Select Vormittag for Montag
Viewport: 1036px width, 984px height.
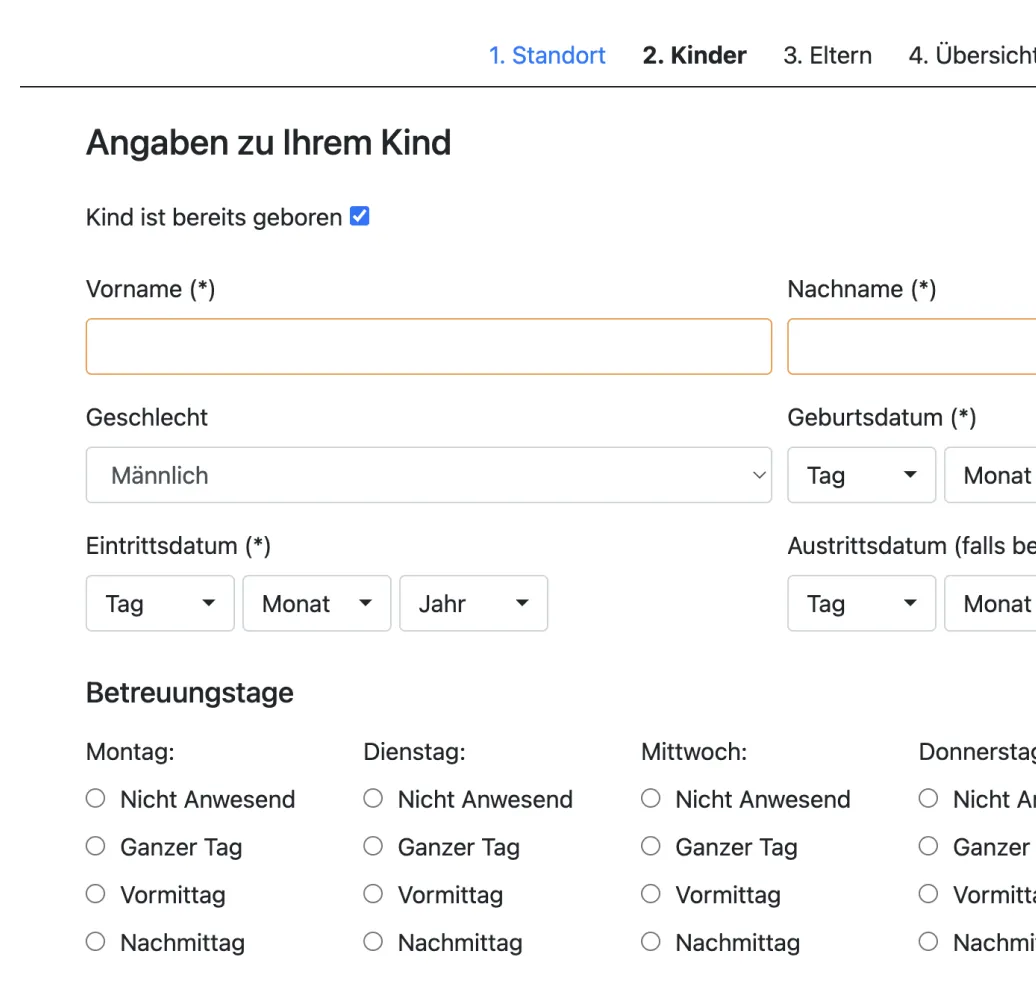coord(96,894)
